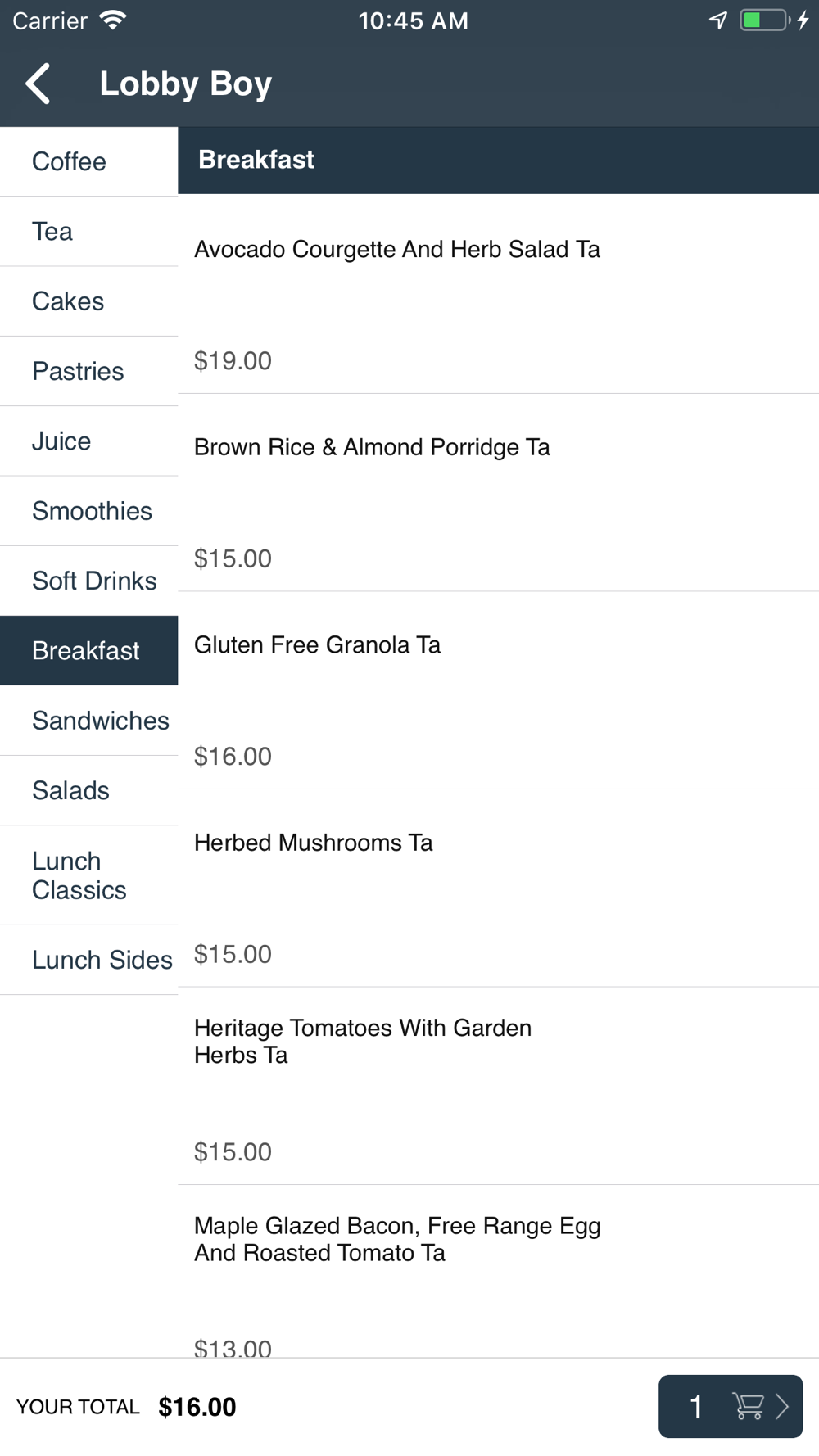
Task: Go back using the left arrow icon
Action: coord(38,84)
